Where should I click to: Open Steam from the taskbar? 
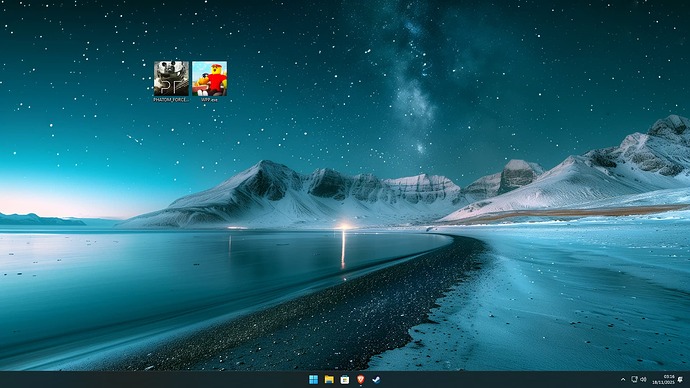click(x=376, y=379)
